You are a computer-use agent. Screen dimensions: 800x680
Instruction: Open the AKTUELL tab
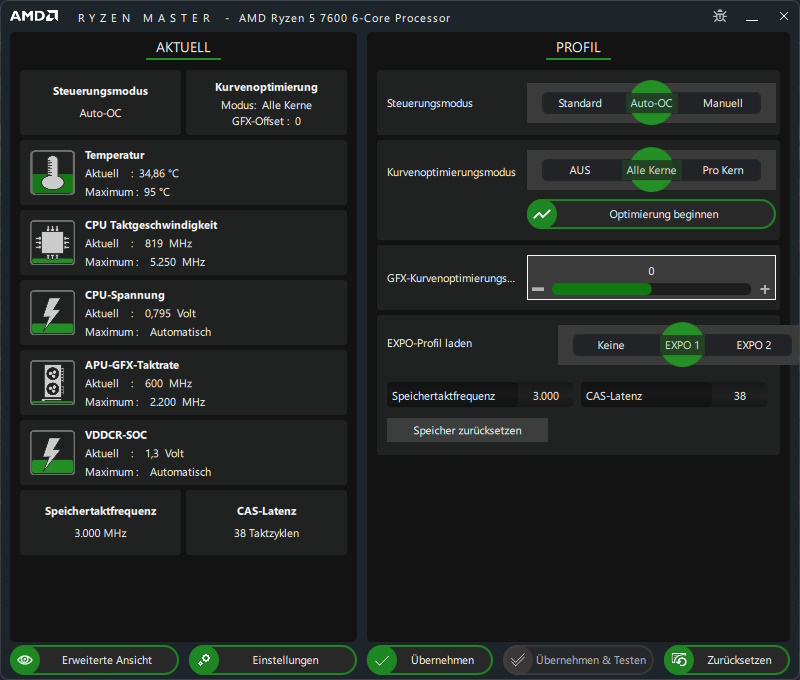click(x=183, y=48)
